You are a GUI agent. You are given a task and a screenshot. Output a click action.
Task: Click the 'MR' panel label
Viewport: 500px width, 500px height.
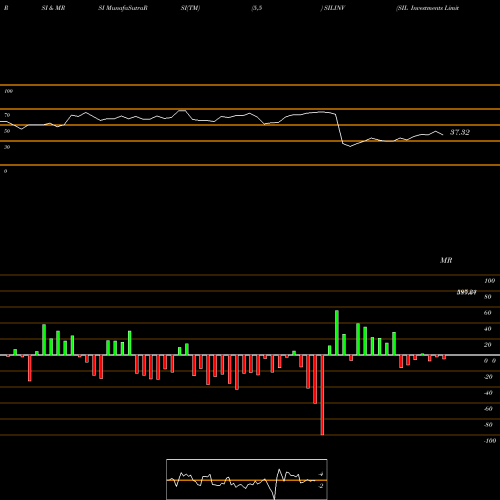[x=446, y=260]
